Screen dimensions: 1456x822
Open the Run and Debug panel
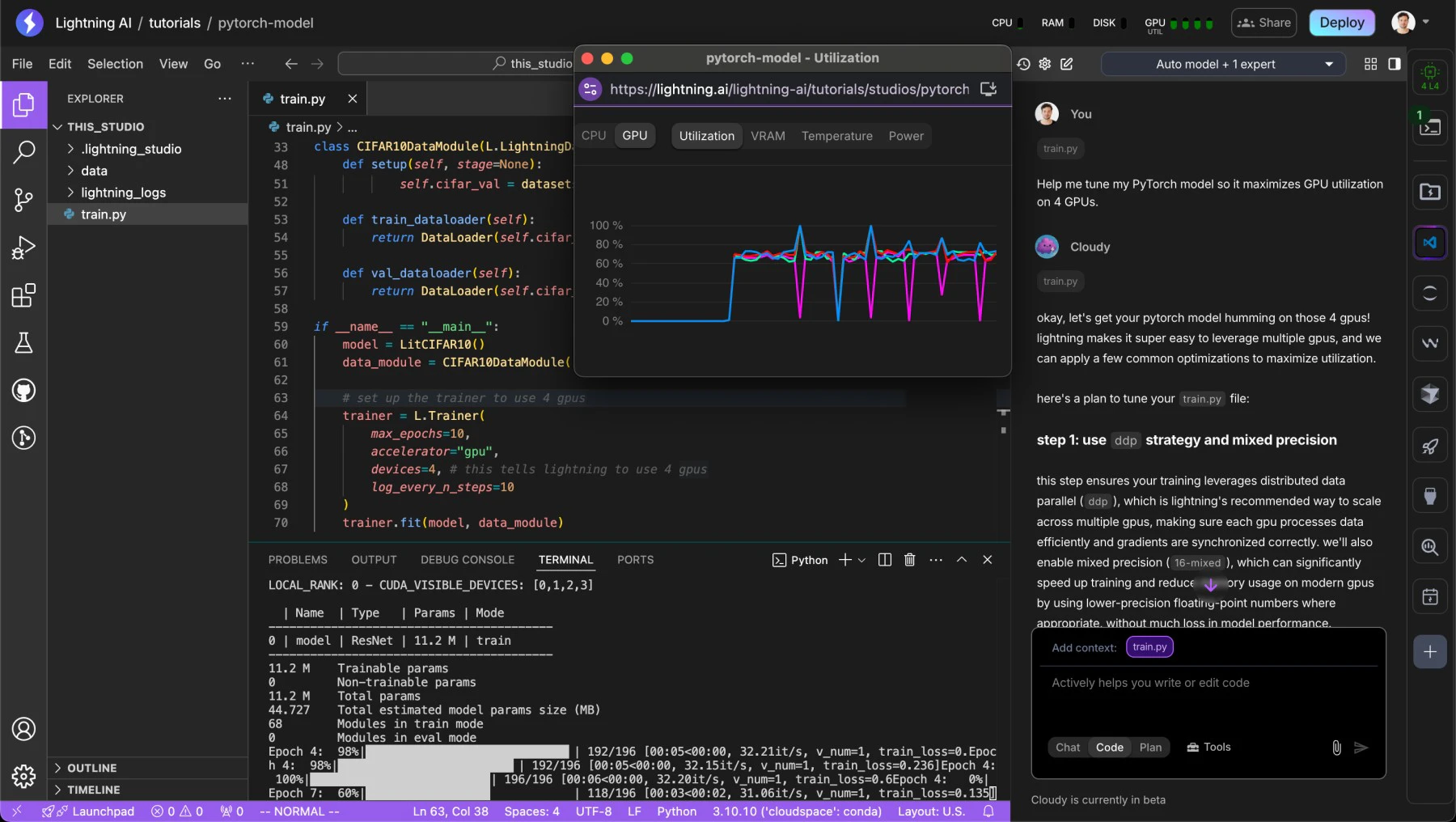23,248
